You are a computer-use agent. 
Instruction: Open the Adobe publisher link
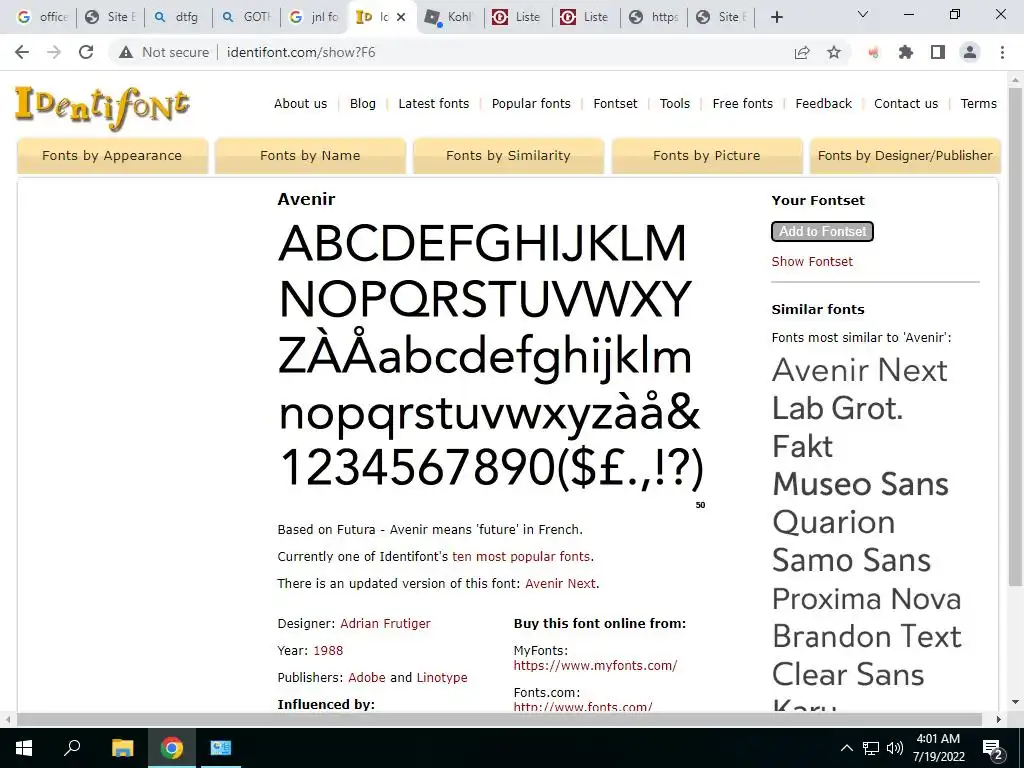tap(366, 677)
